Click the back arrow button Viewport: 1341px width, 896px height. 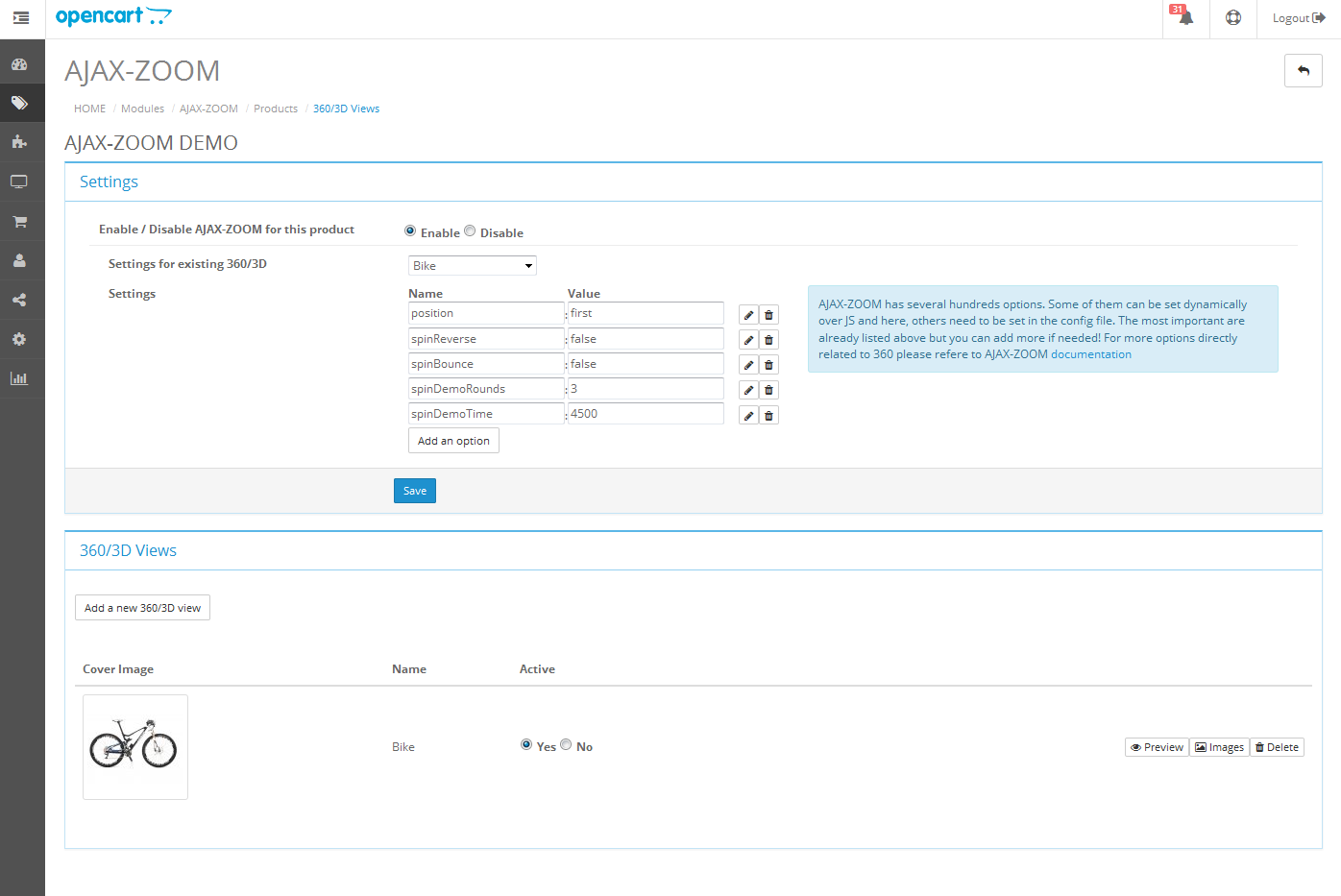(1304, 70)
